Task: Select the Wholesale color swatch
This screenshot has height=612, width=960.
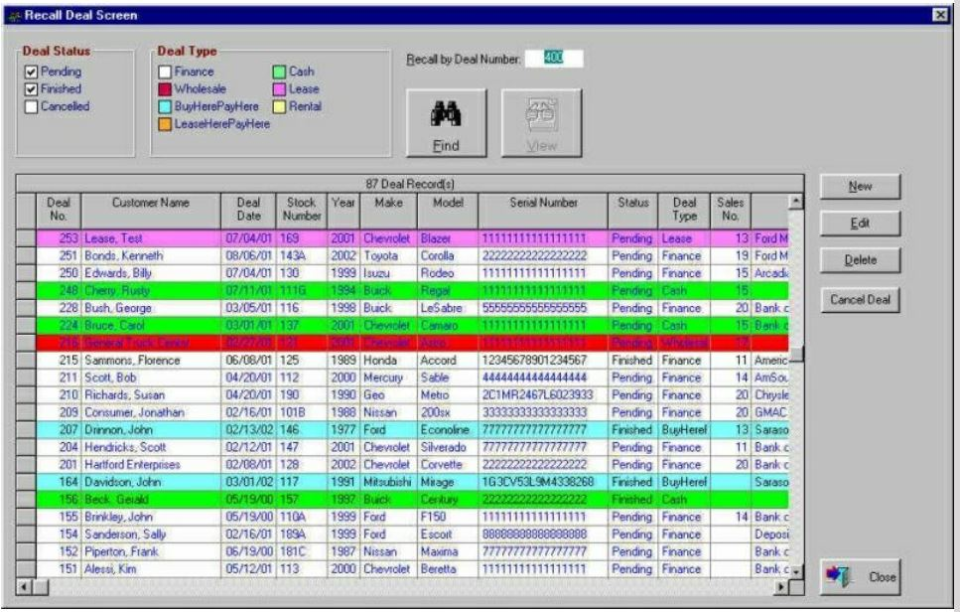Action: pyautogui.click(x=166, y=87)
